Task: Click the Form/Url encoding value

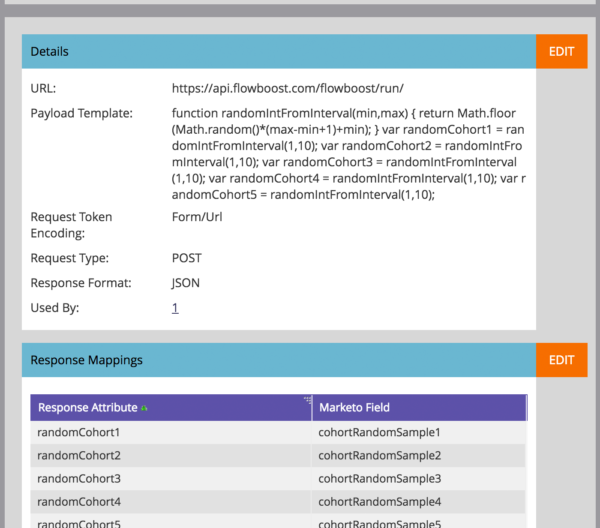Action: (197, 217)
